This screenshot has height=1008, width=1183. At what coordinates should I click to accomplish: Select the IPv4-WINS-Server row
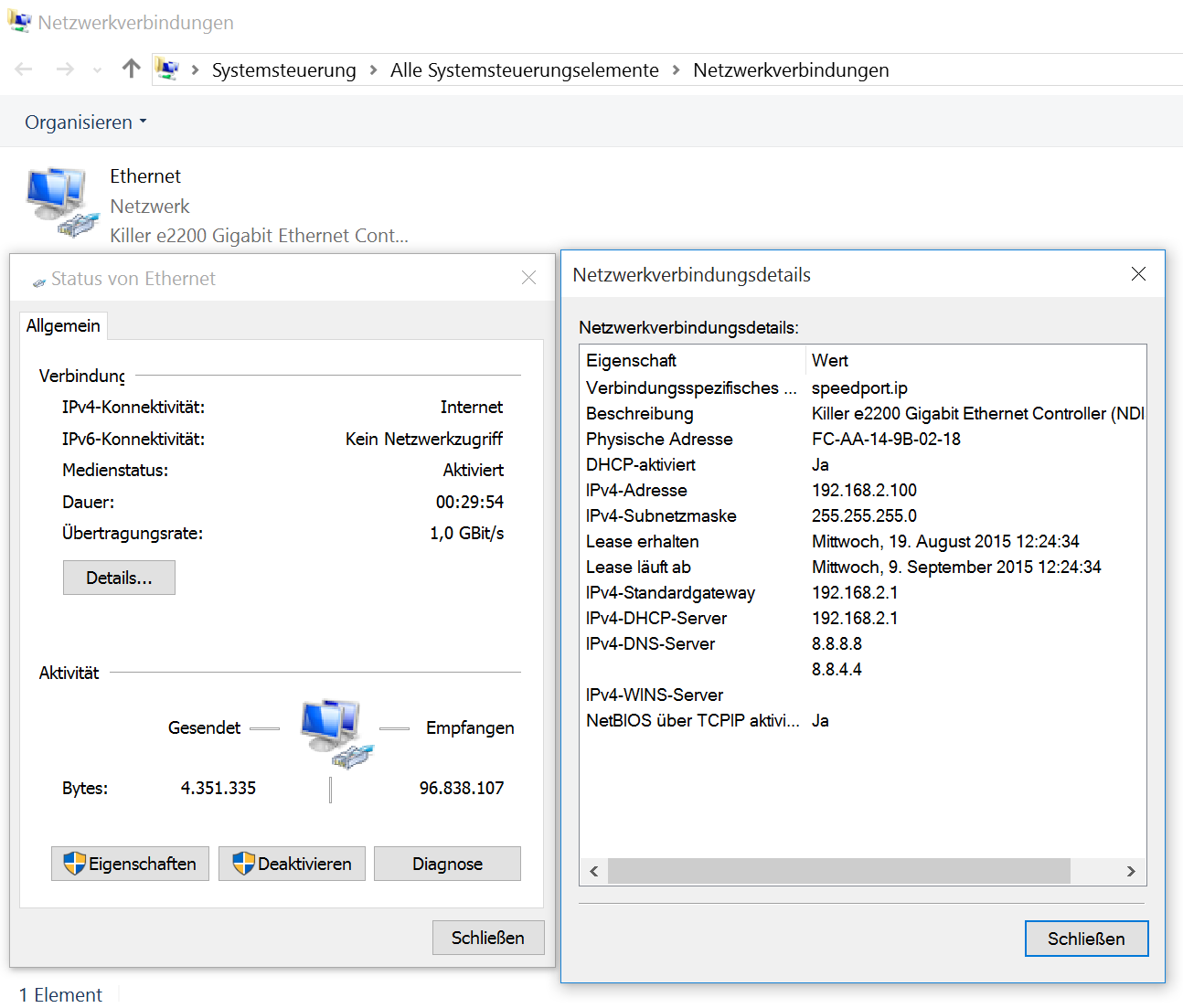[x=862, y=695]
